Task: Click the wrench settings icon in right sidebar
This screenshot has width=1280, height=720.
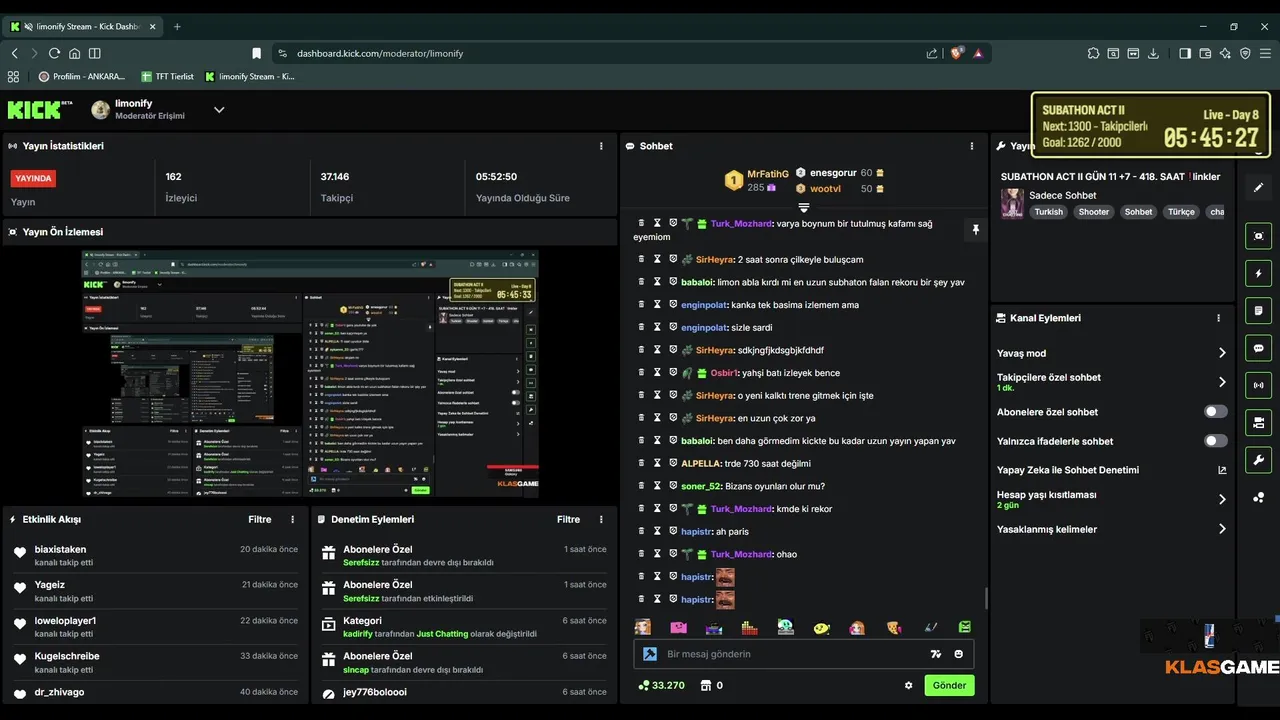Action: pos(1258,459)
